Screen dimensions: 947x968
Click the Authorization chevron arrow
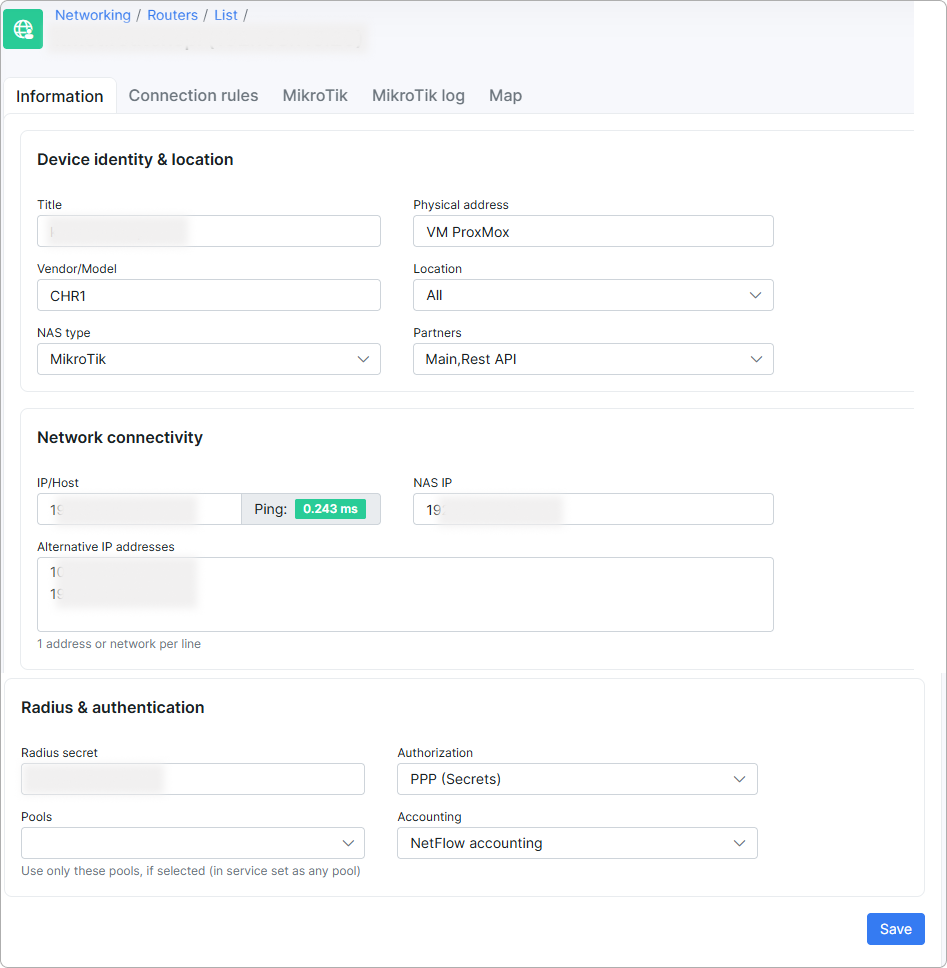pos(740,779)
